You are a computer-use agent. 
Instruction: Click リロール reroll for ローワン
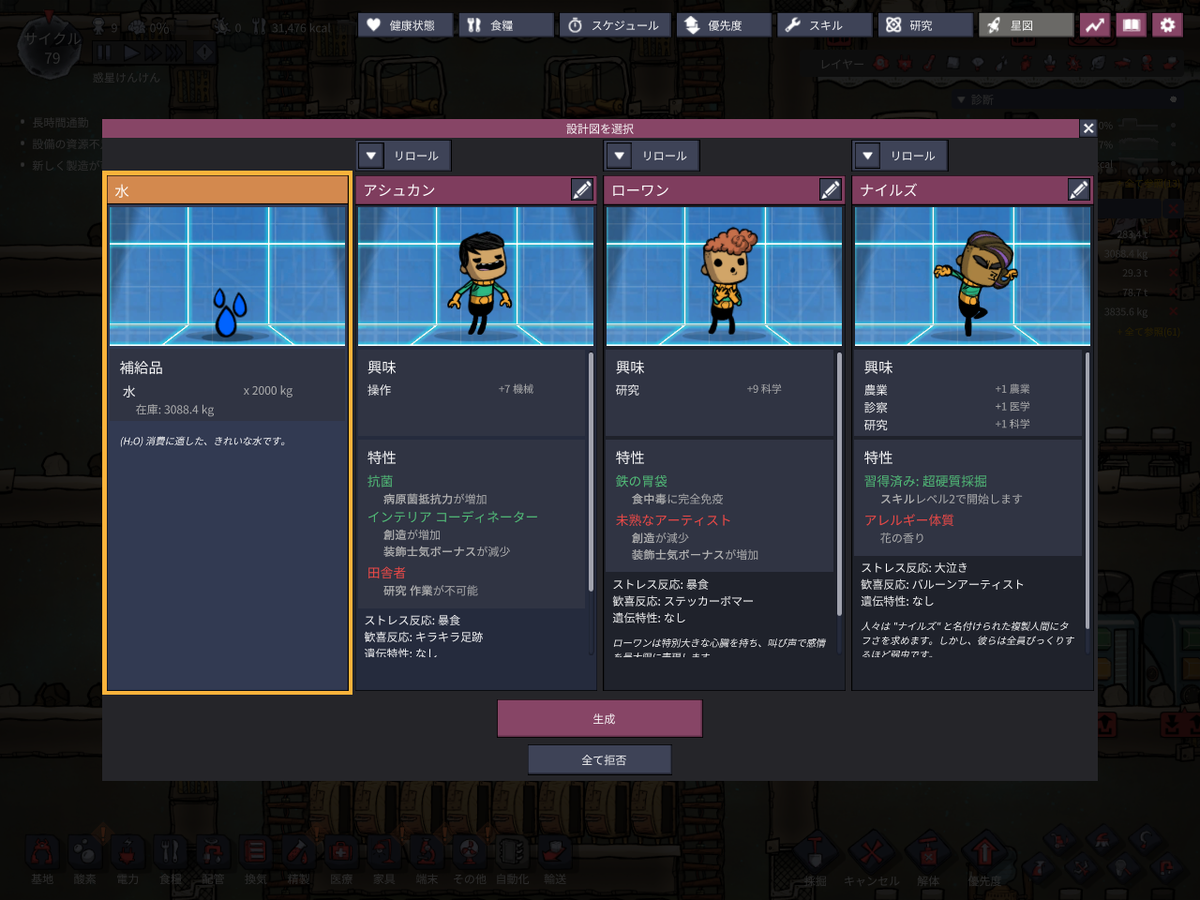[664, 156]
